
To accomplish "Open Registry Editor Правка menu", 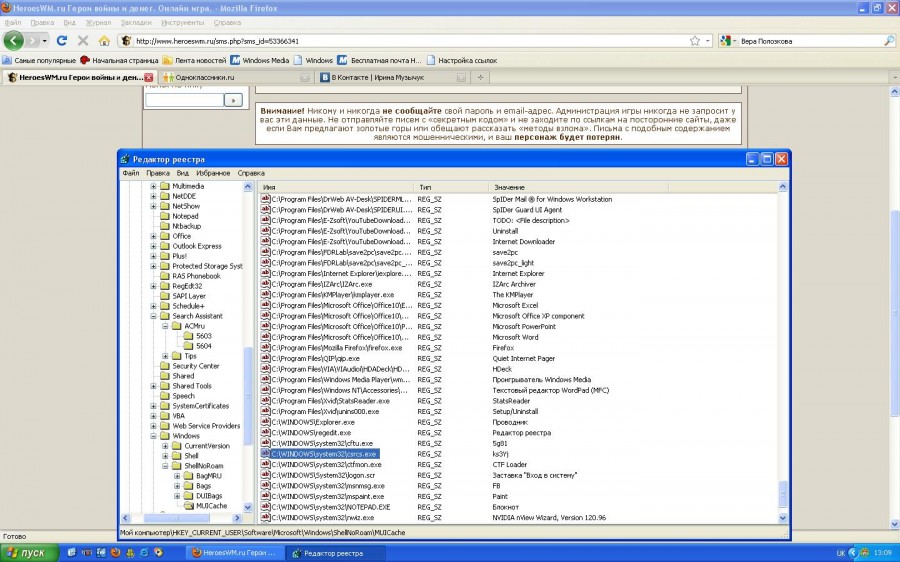I will [157, 173].
